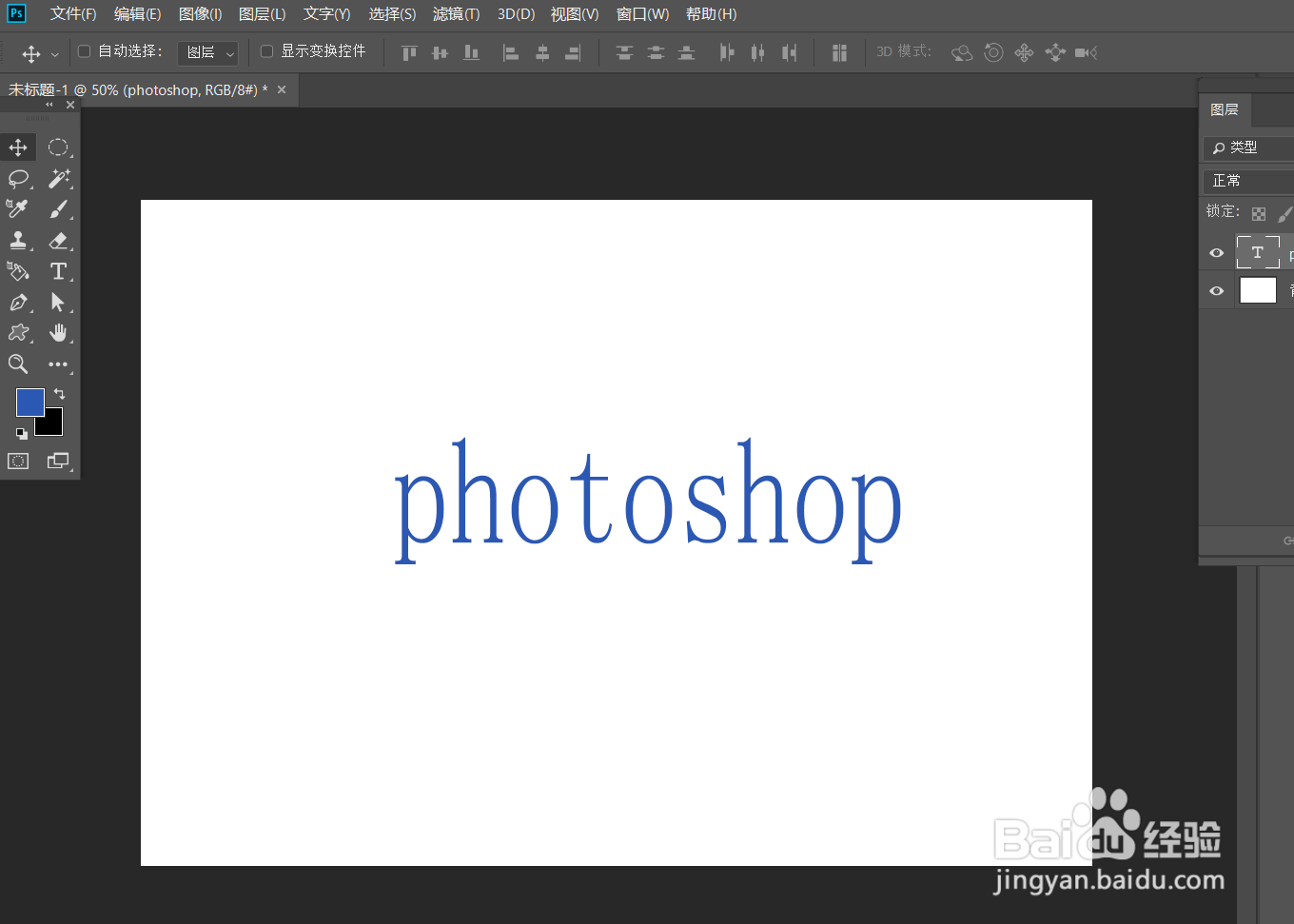Select the Path Selection arrow tool
The image size is (1294, 924).
pyautogui.click(x=58, y=303)
